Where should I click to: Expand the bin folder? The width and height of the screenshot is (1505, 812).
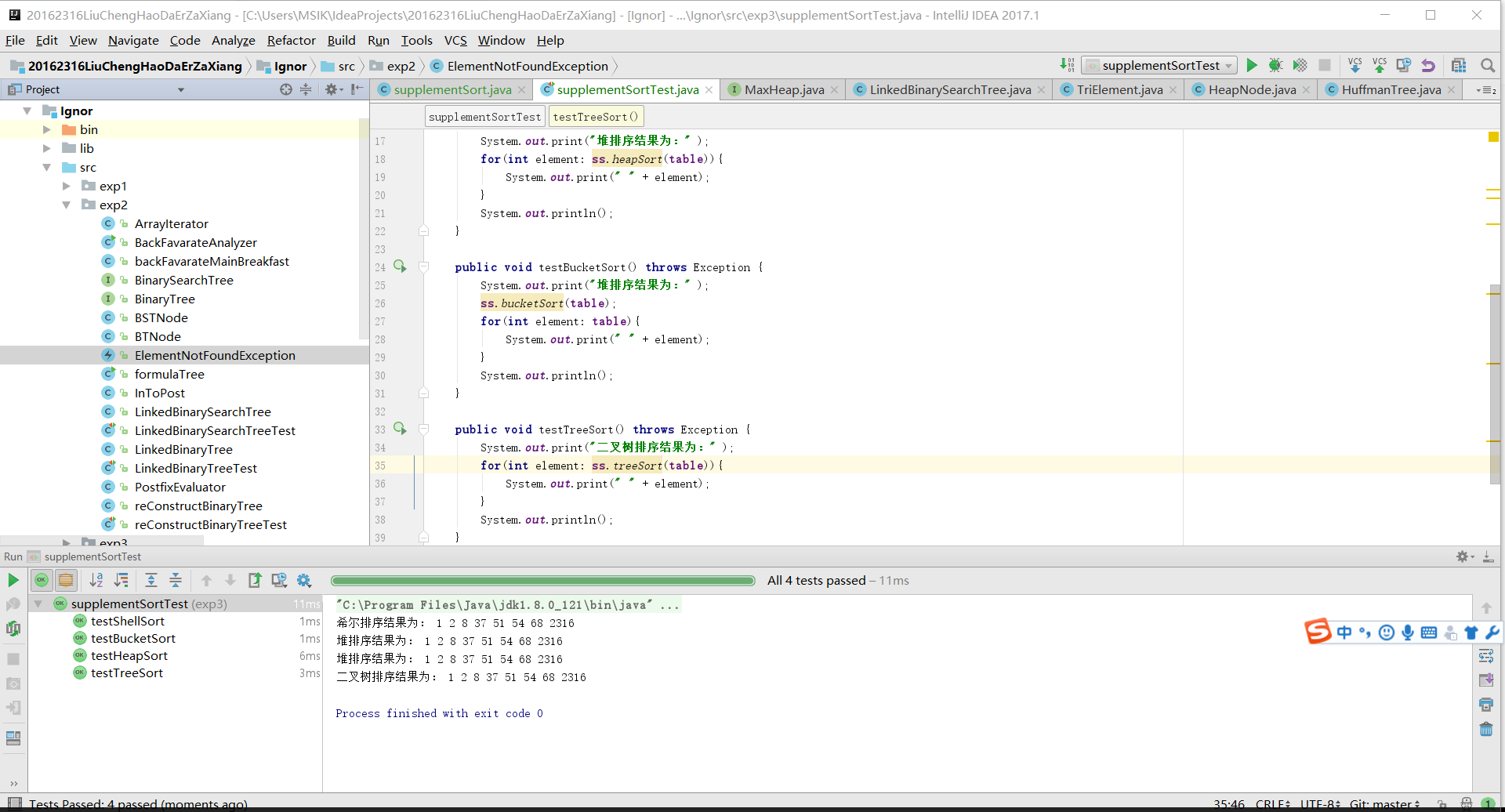(47, 129)
